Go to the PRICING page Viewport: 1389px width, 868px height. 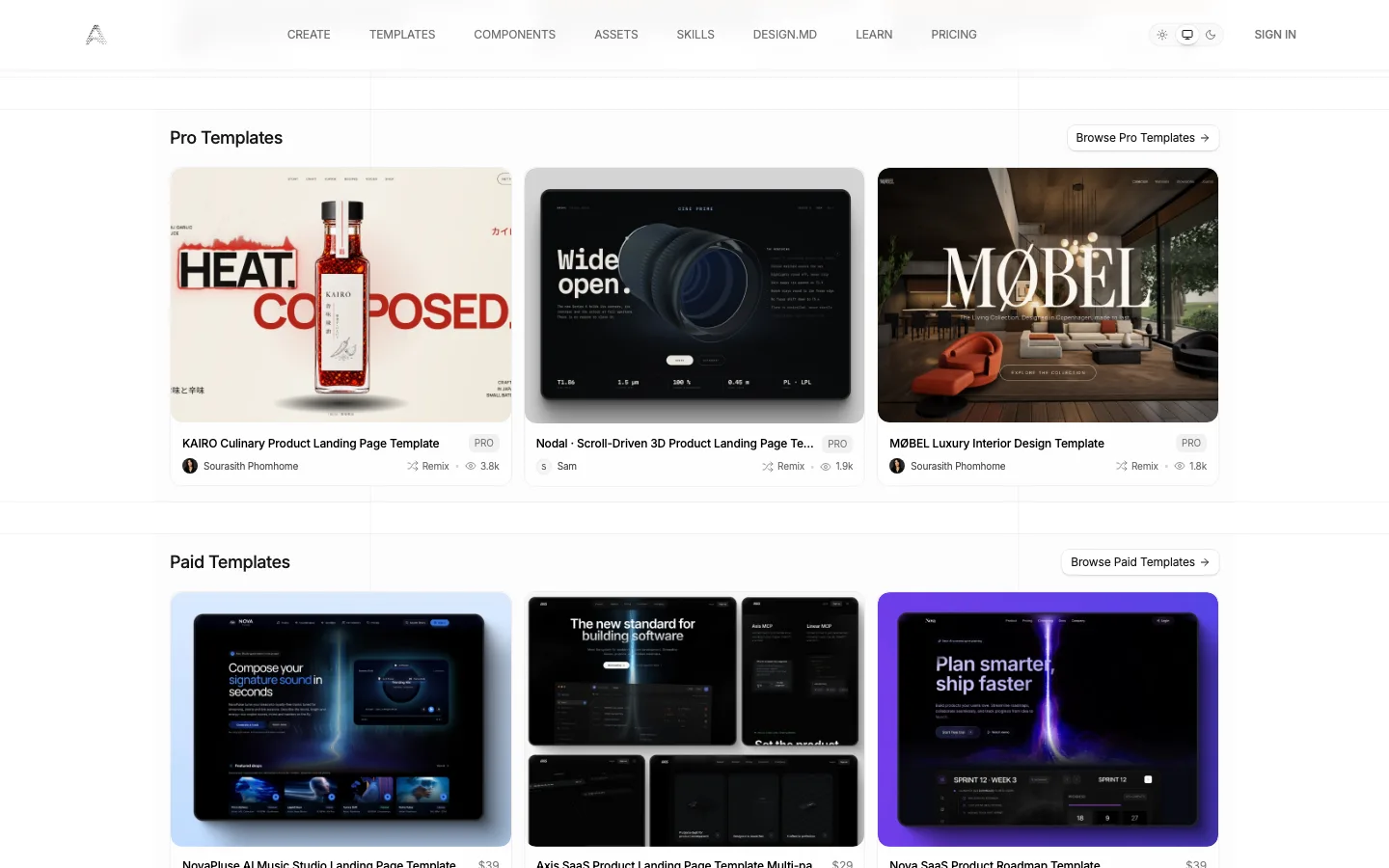click(954, 35)
